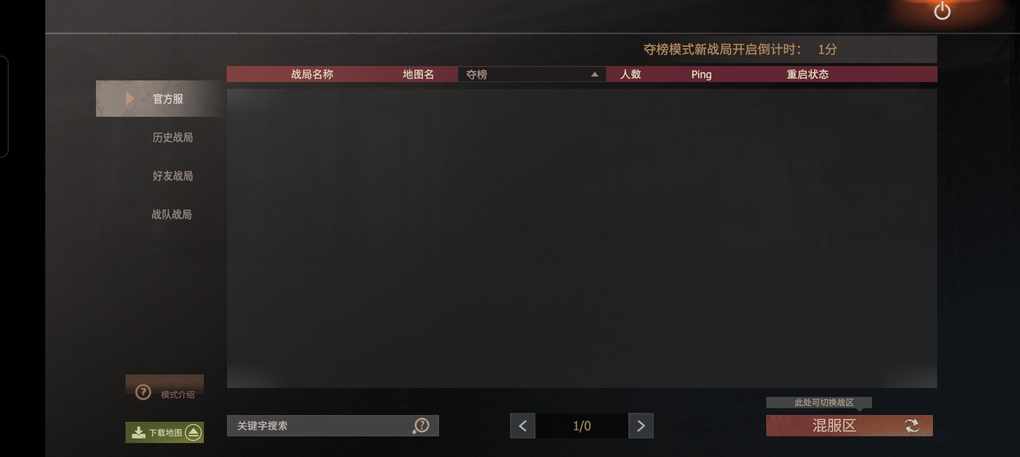Expand dropdown using the white triangle arrow
The image size is (1020, 457).
[594, 75]
